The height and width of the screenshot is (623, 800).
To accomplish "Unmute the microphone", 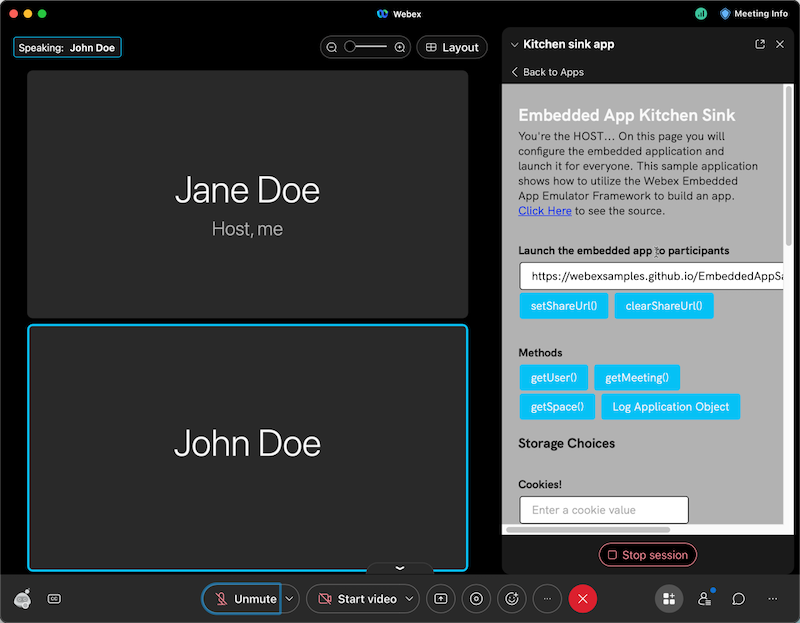I will point(242,599).
